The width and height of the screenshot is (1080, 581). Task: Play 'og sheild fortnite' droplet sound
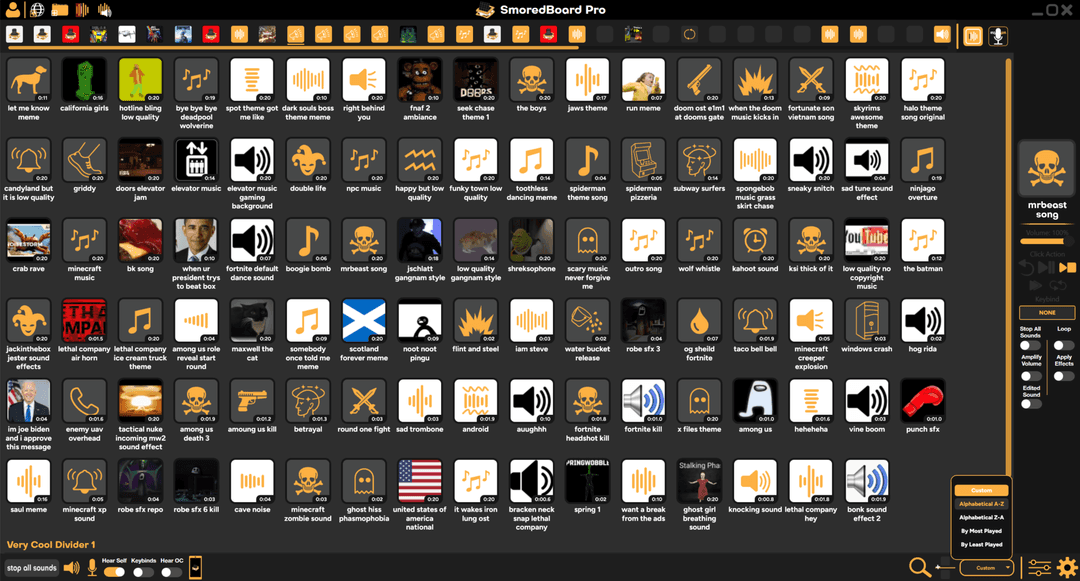click(x=699, y=321)
